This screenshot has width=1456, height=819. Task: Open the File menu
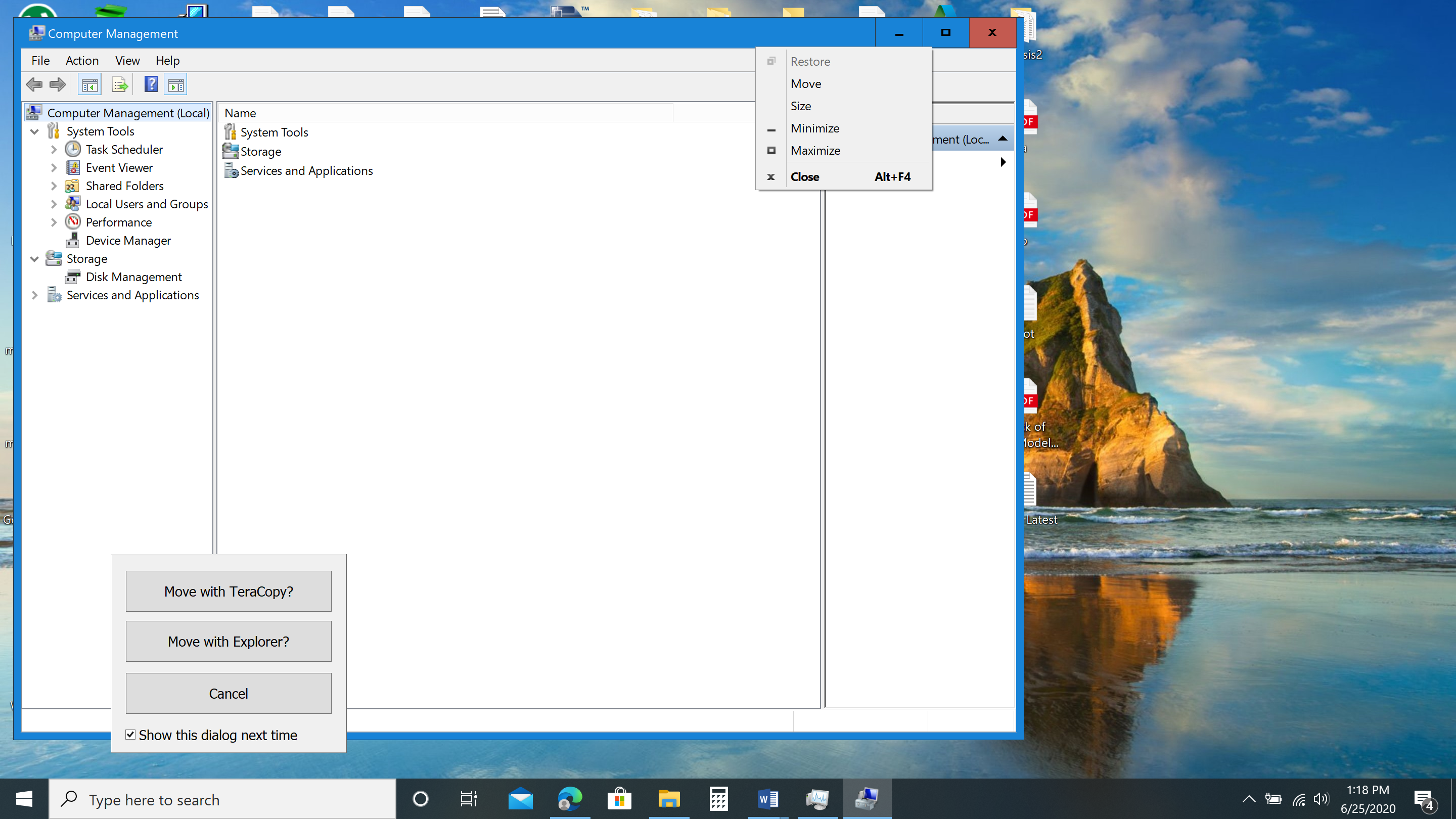40,61
